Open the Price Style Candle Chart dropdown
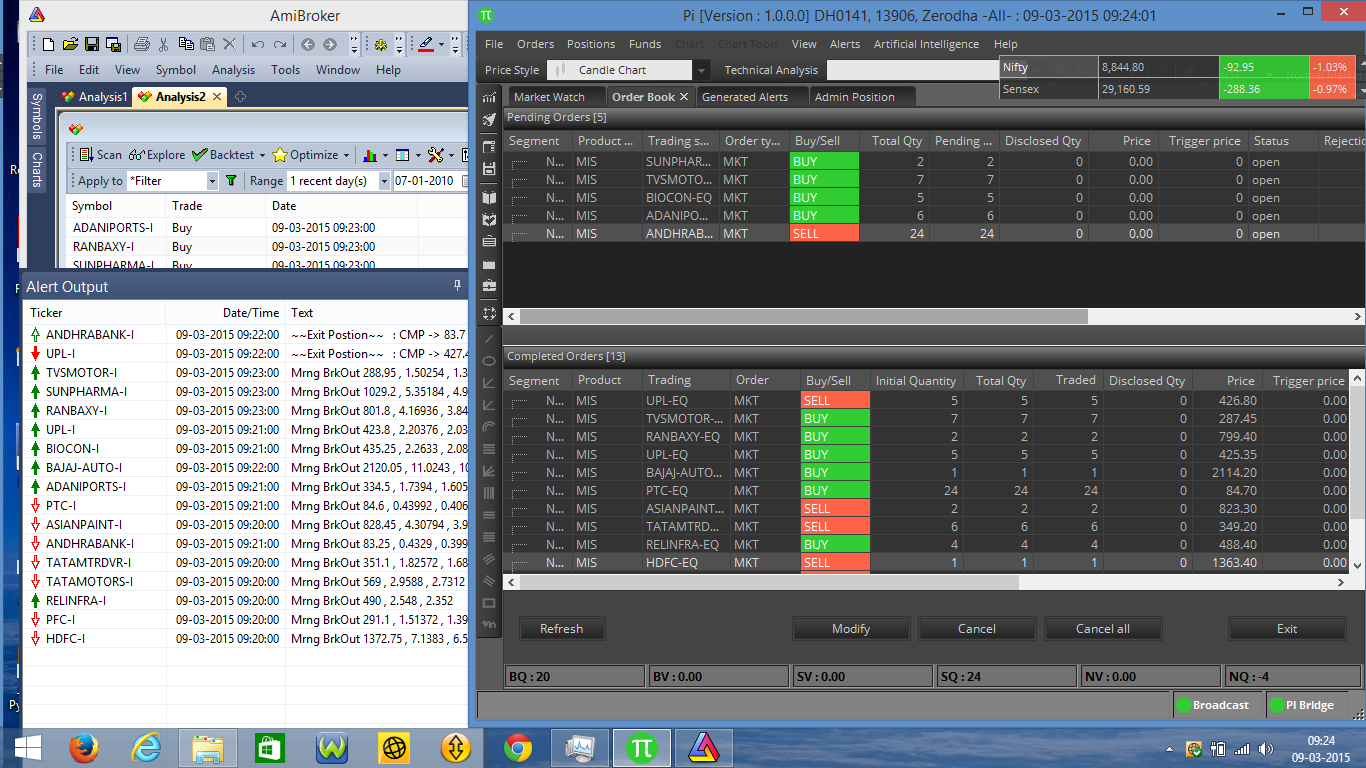1366x768 pixels. coord(702,70)
